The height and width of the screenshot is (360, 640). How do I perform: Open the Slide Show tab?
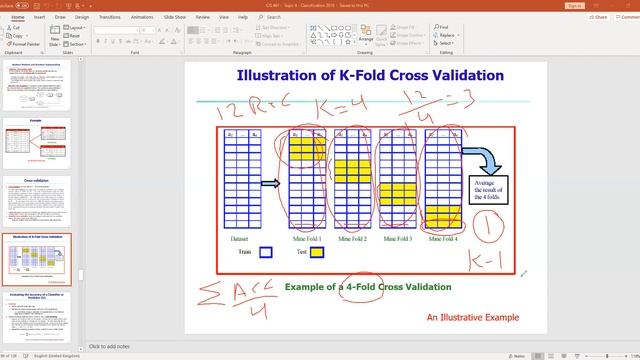click(175, 17)
